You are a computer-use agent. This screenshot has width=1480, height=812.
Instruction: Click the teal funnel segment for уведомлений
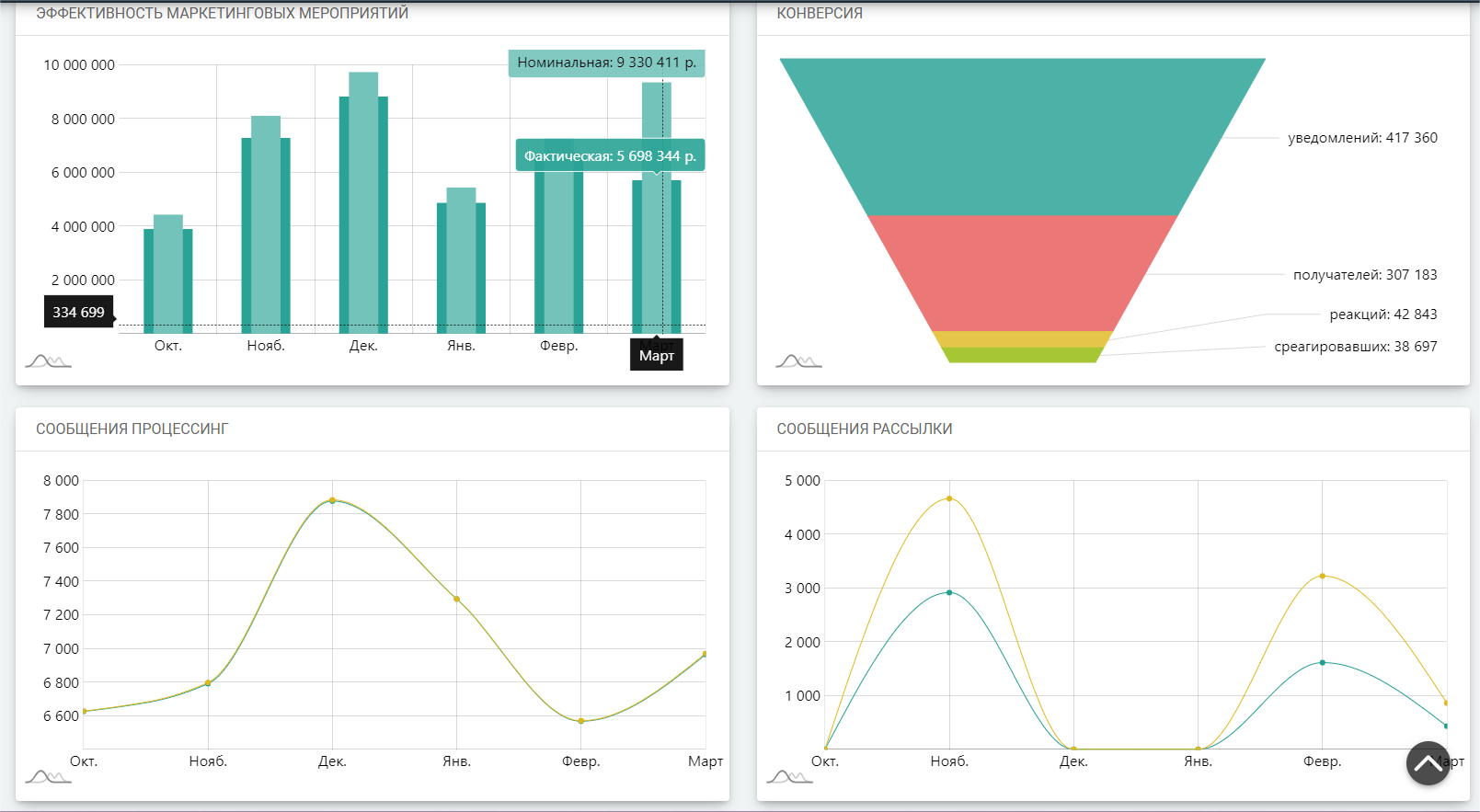coord(1022,138)
